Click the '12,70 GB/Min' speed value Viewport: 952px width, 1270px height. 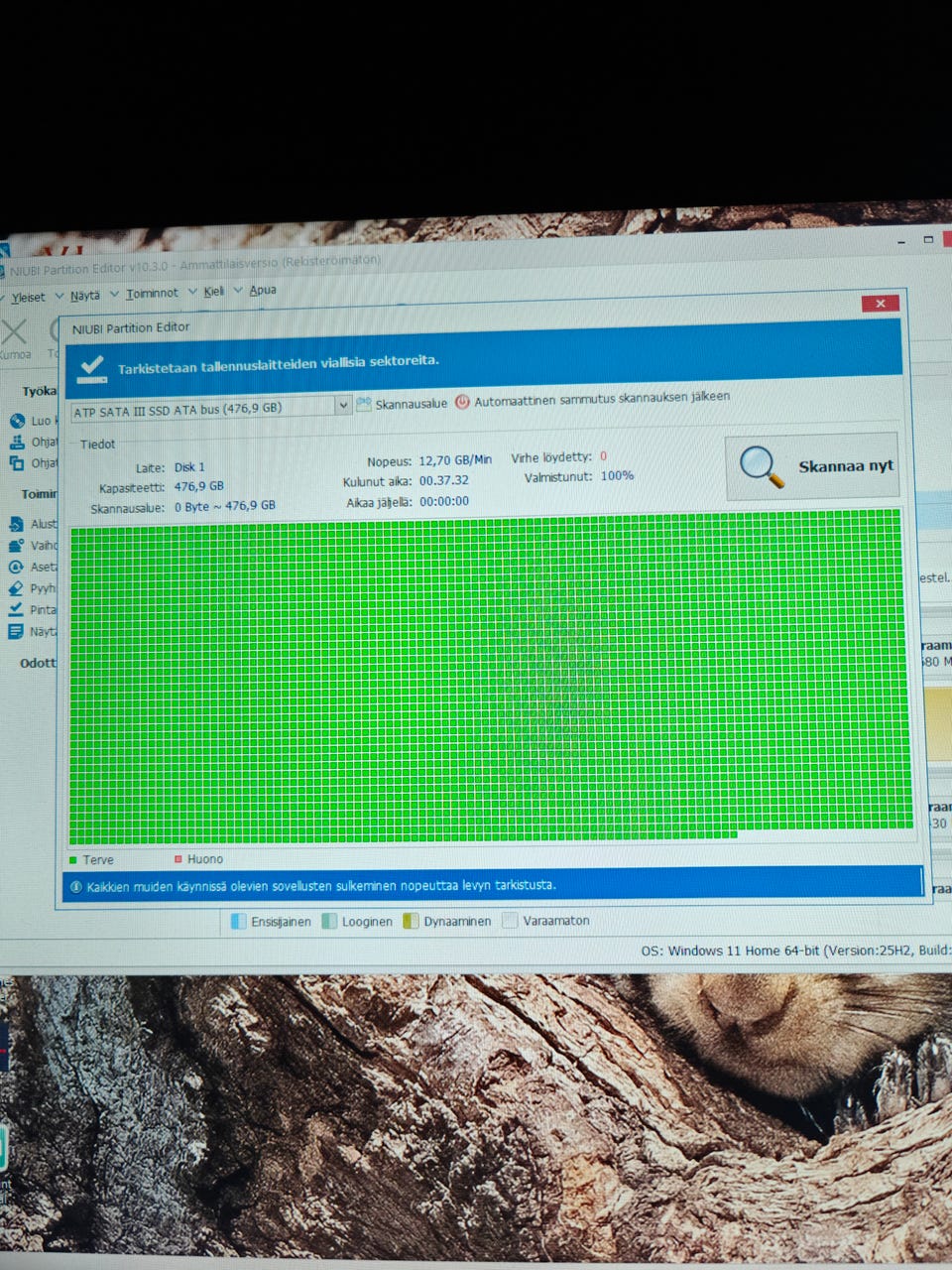pos(455,460)
